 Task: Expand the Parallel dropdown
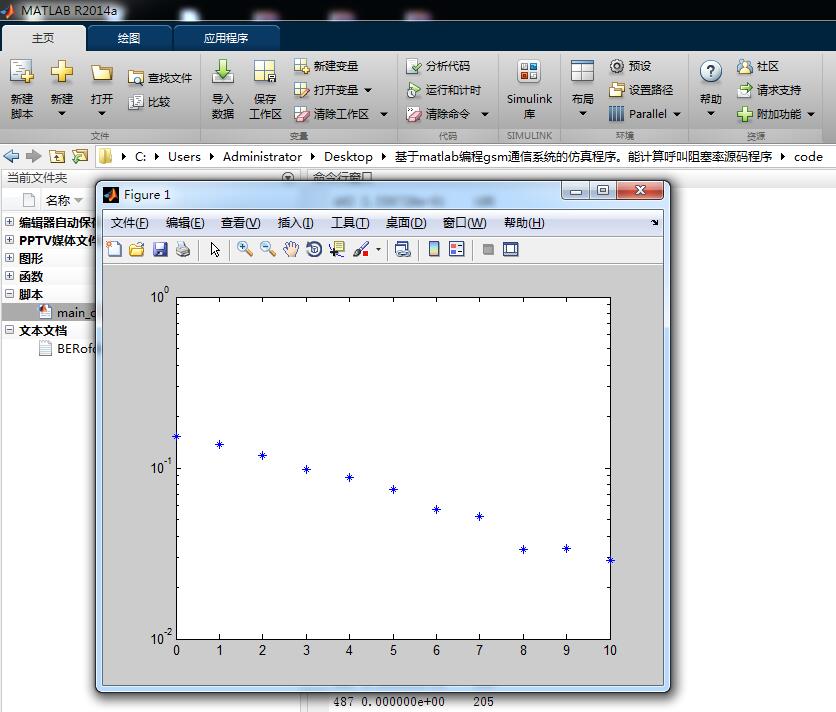pyautogui.click(x=677, y=114)
